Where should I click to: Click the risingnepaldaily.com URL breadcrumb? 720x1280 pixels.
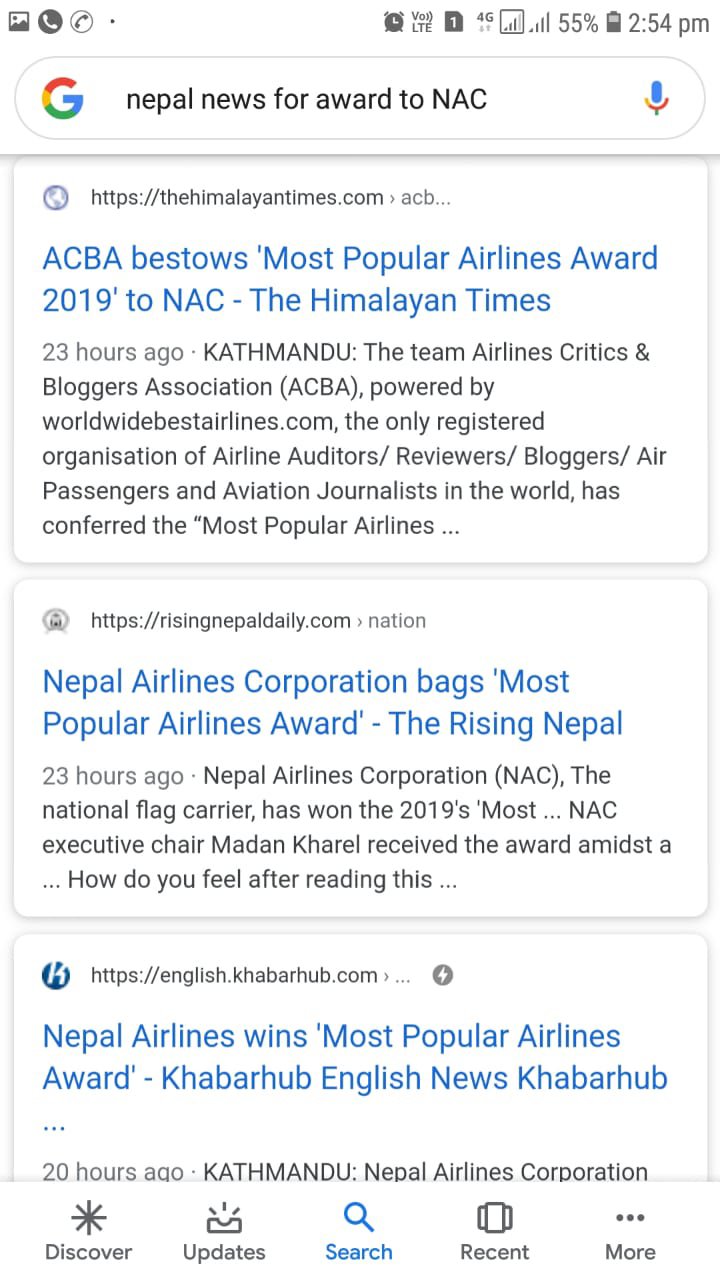257,621
